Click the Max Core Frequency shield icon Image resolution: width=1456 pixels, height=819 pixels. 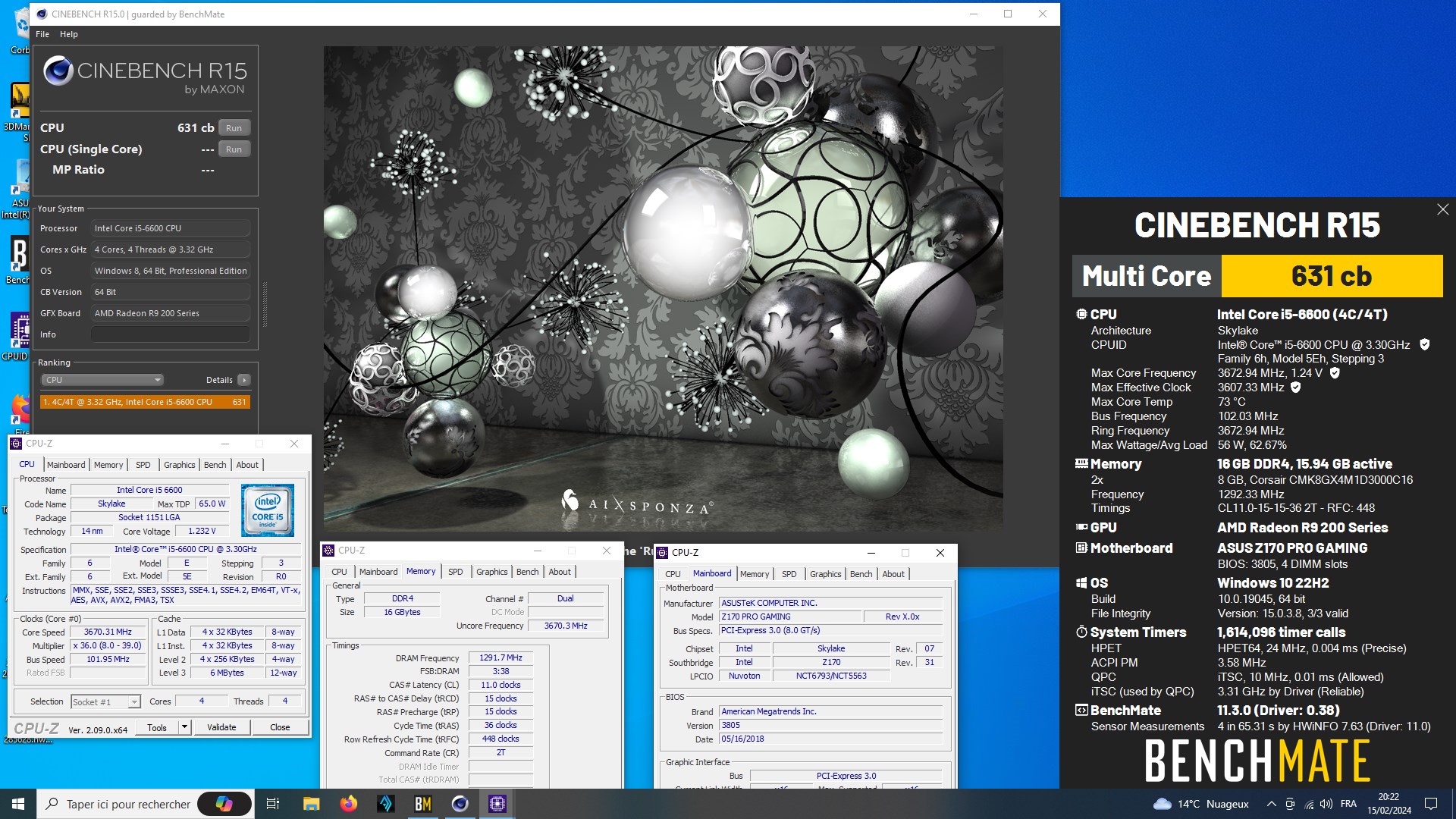coord(1335,373)
